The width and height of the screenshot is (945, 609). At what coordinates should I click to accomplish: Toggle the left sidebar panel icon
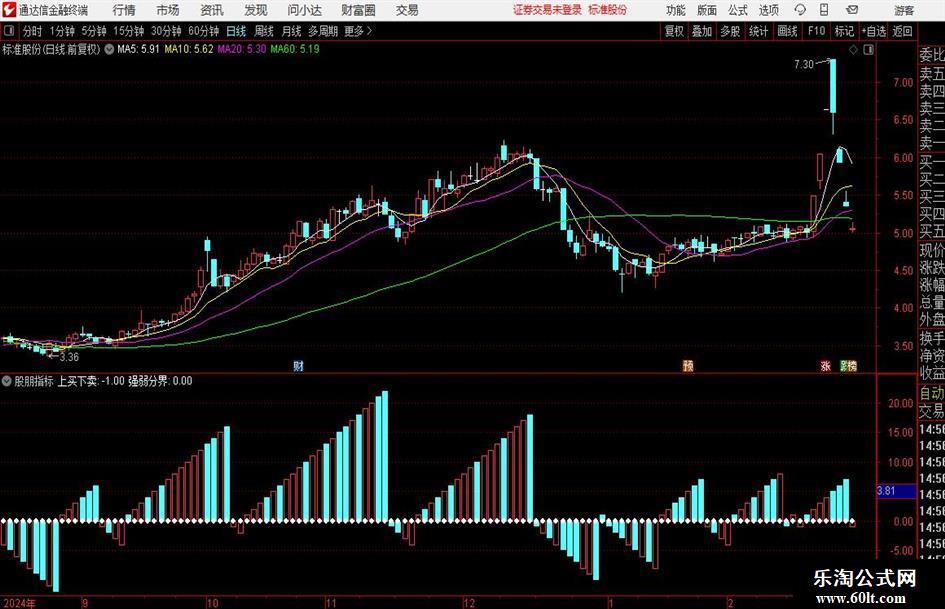click(8, 31)
